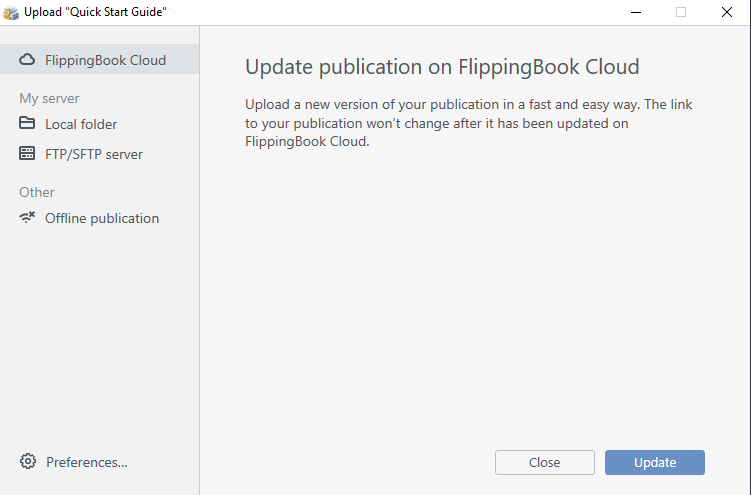Screen dimensions: 751x495
Task: Click the folder icon beside Local folder
Action: [27, 123]
